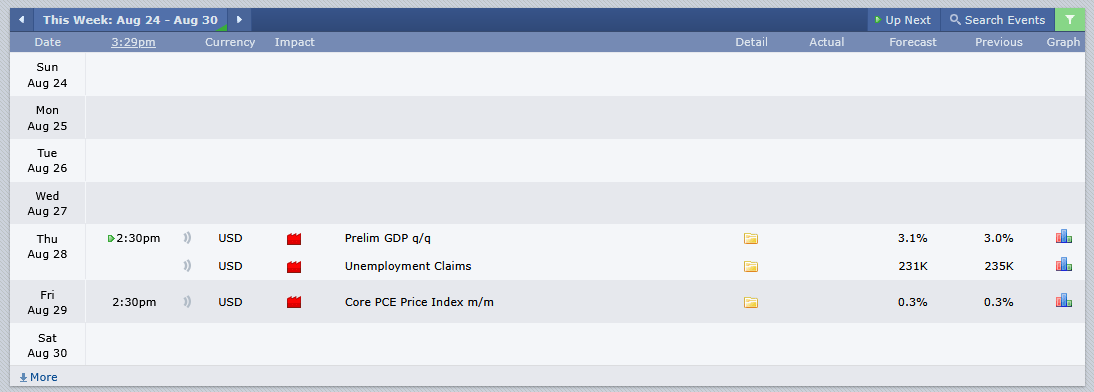The width and height of the screenshot is (1094, 392).
Task: Go to previous week with left arrow
Action: (x=22, y=20)
